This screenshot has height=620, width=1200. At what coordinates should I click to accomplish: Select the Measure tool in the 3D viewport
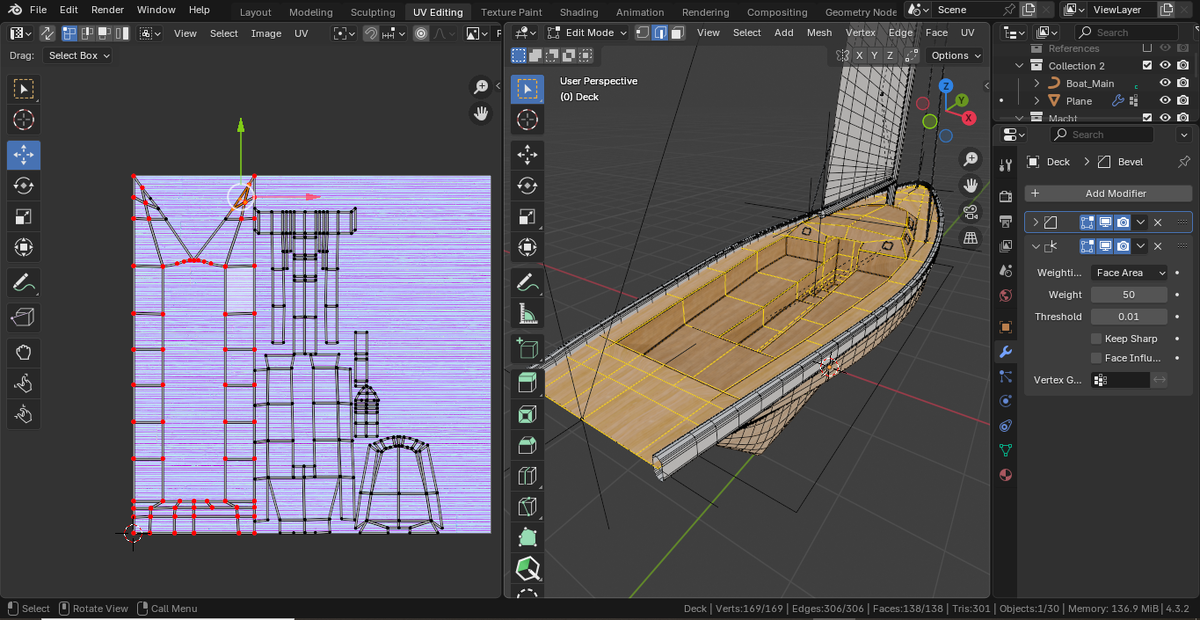(527, 315)
